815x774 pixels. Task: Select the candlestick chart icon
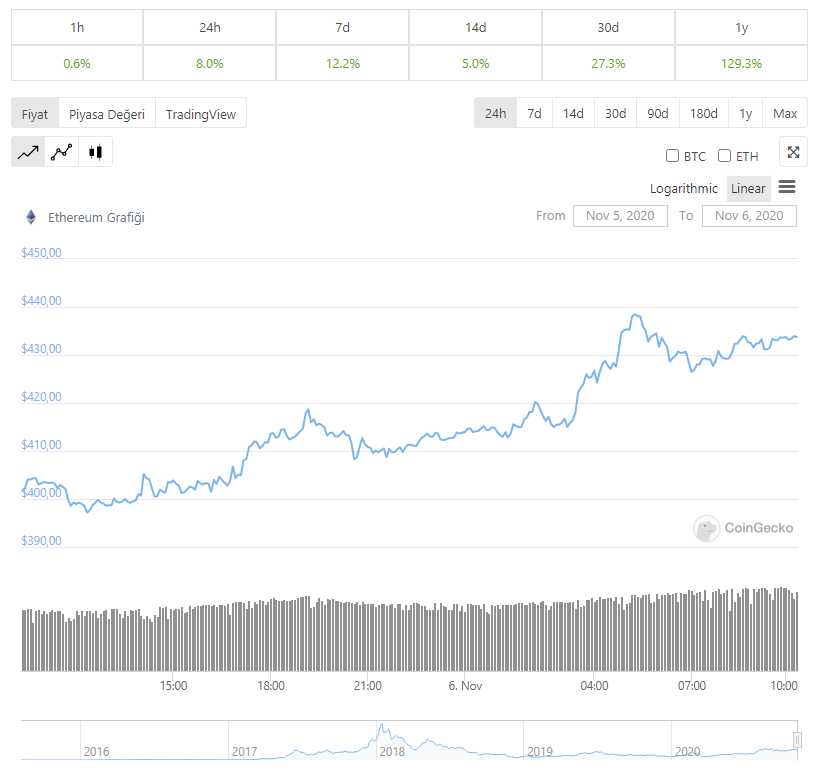pyautogui.click(x=96, y=152)
